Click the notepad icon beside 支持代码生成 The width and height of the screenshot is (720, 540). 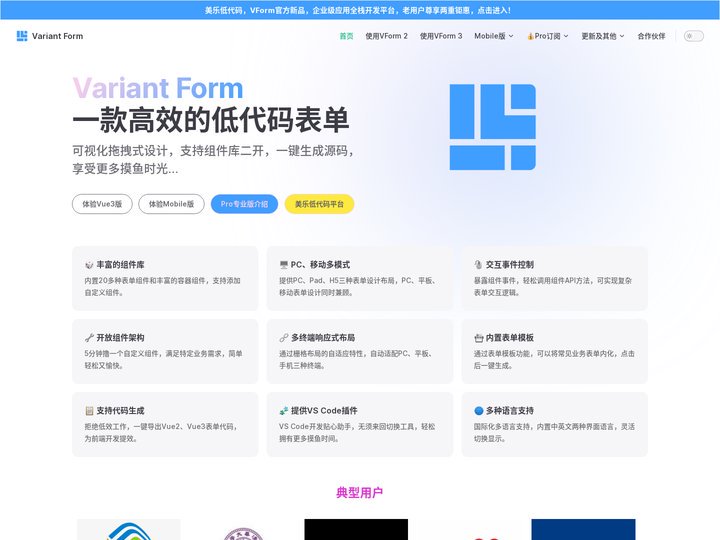(89, 411)
